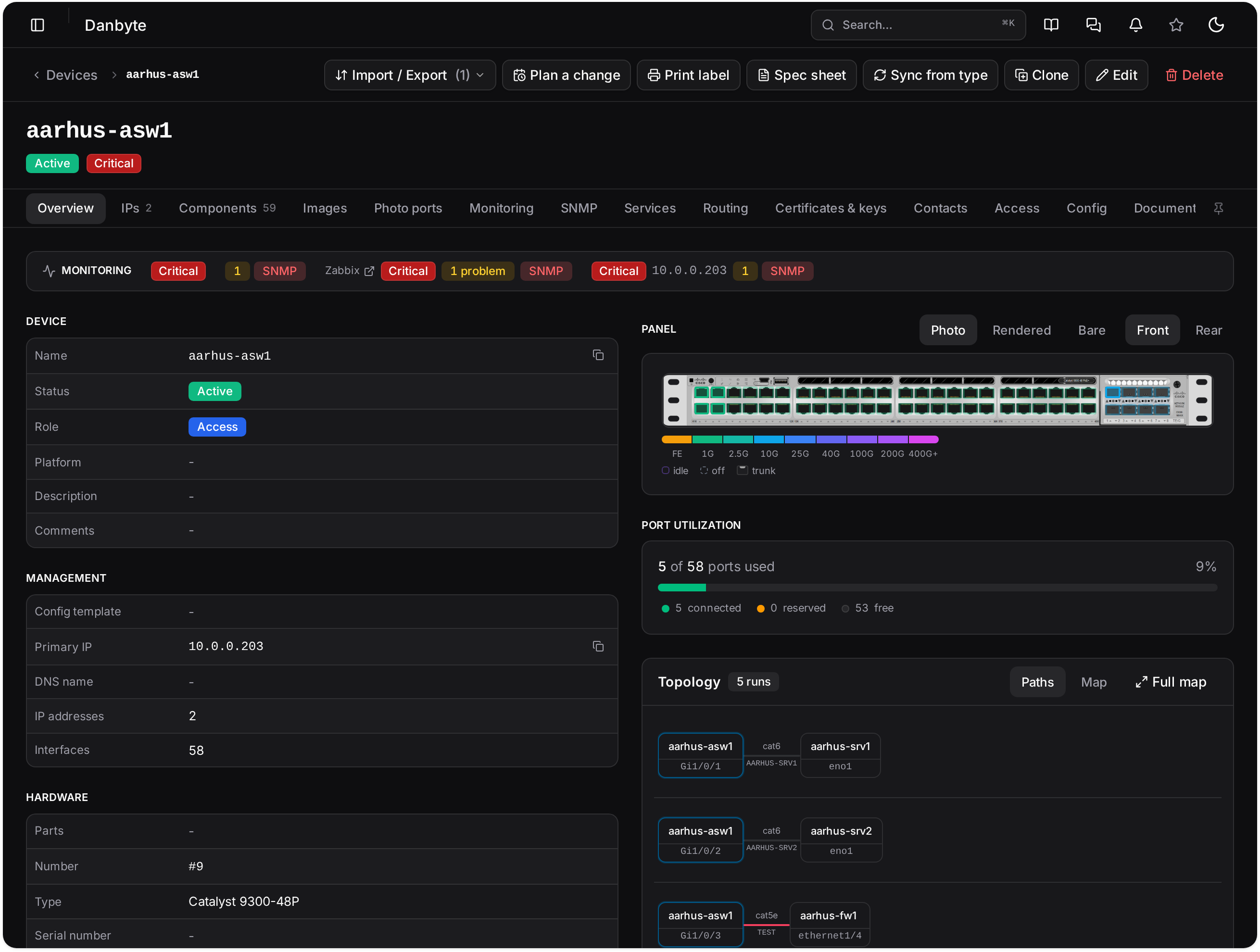Show the Front panel side
This screenshot has width=1260, height=952.
click(1152, 330)
